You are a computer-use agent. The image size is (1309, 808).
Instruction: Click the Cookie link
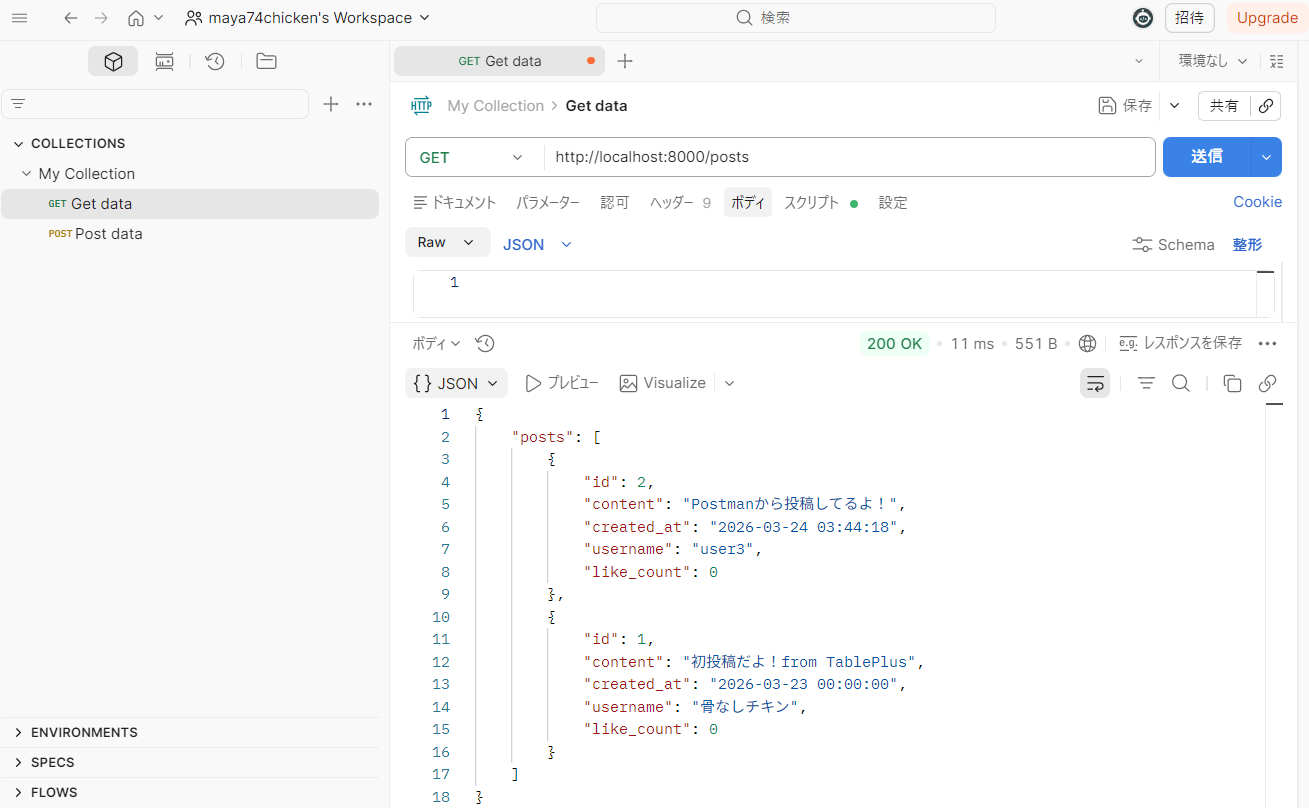(x=1257, y=202)
